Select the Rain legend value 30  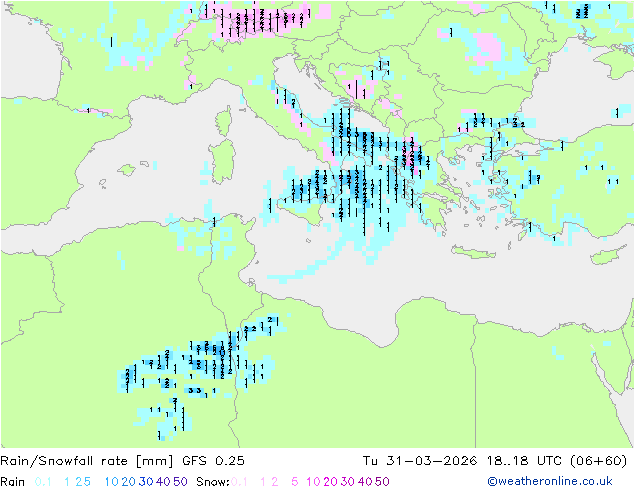[x=146, y=482]
